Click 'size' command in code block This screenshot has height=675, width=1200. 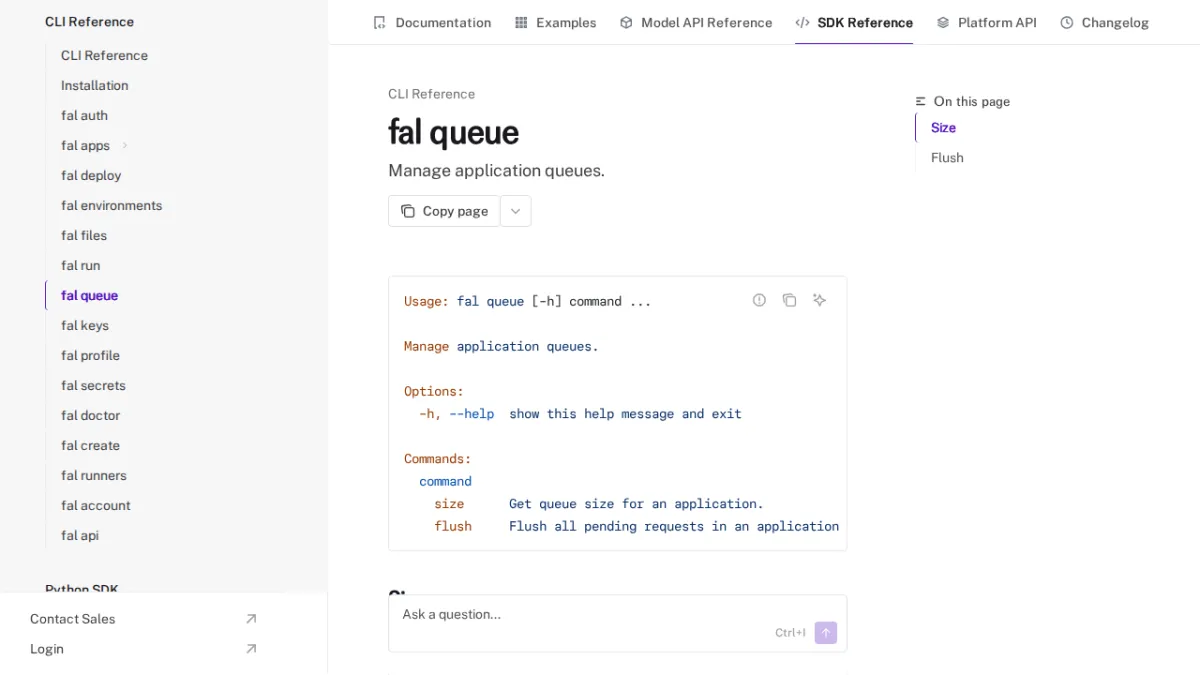click(x=449, y=503)
